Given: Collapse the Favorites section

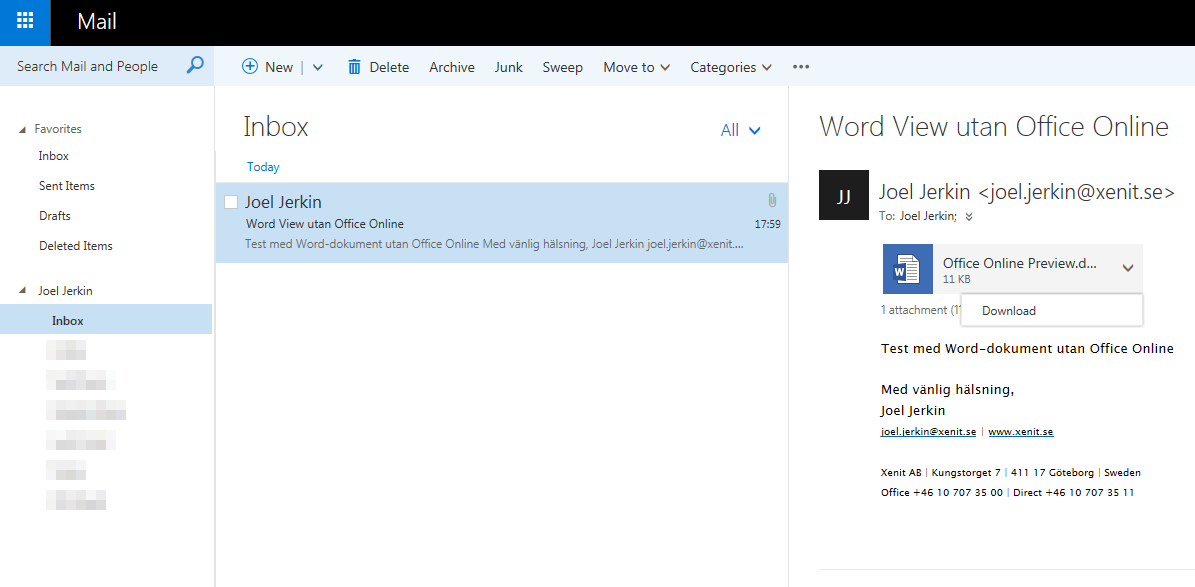Looking at the screenshot, I should (x=22, y=130).
